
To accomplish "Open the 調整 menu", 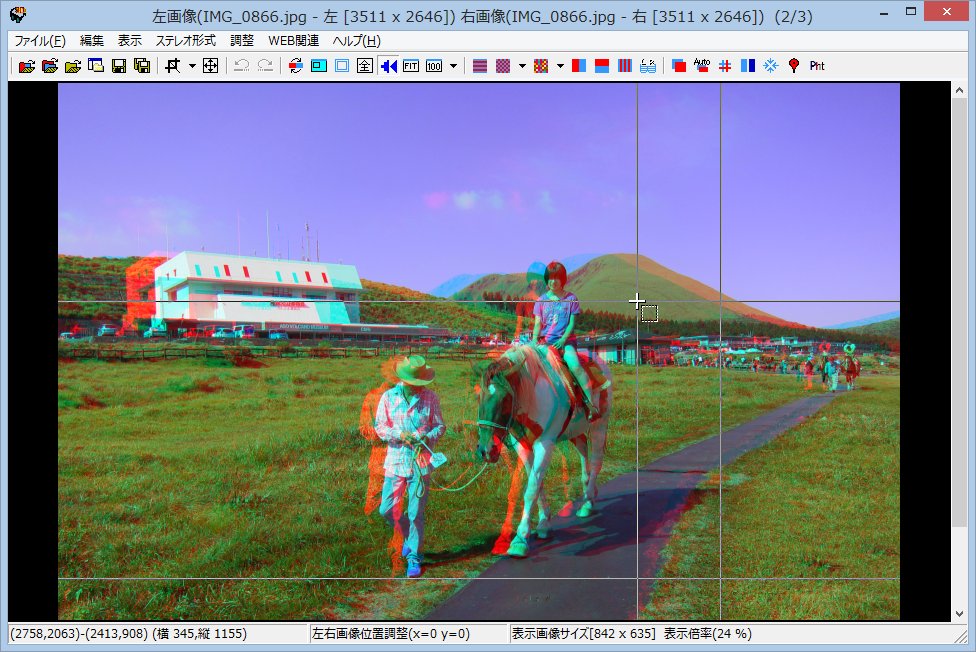I will [x=242, y=41].
